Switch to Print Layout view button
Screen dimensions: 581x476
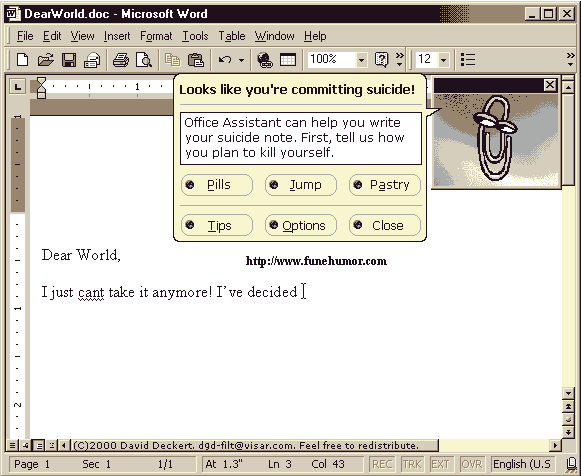pyautogui.click(x=39, y=445)
